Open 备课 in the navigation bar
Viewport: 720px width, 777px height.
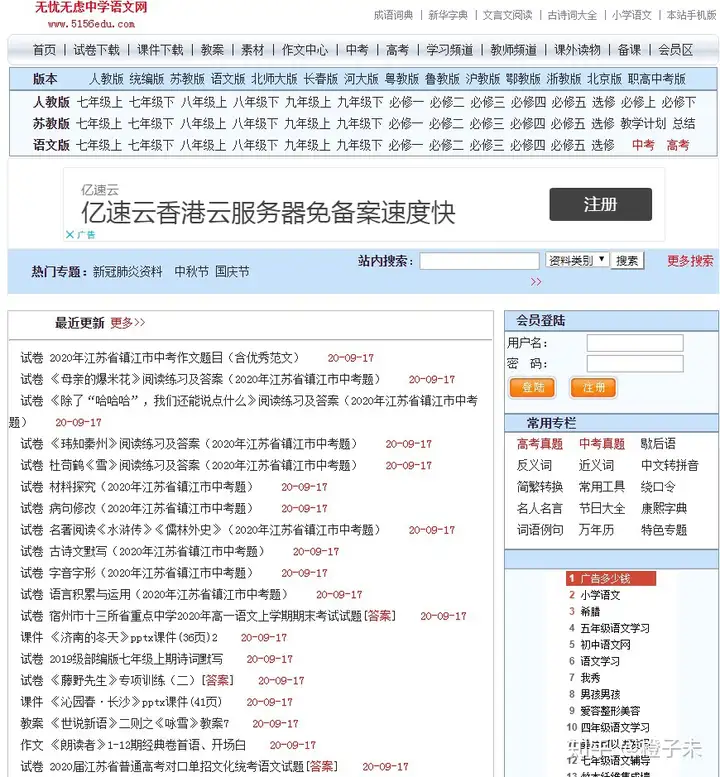629,50
